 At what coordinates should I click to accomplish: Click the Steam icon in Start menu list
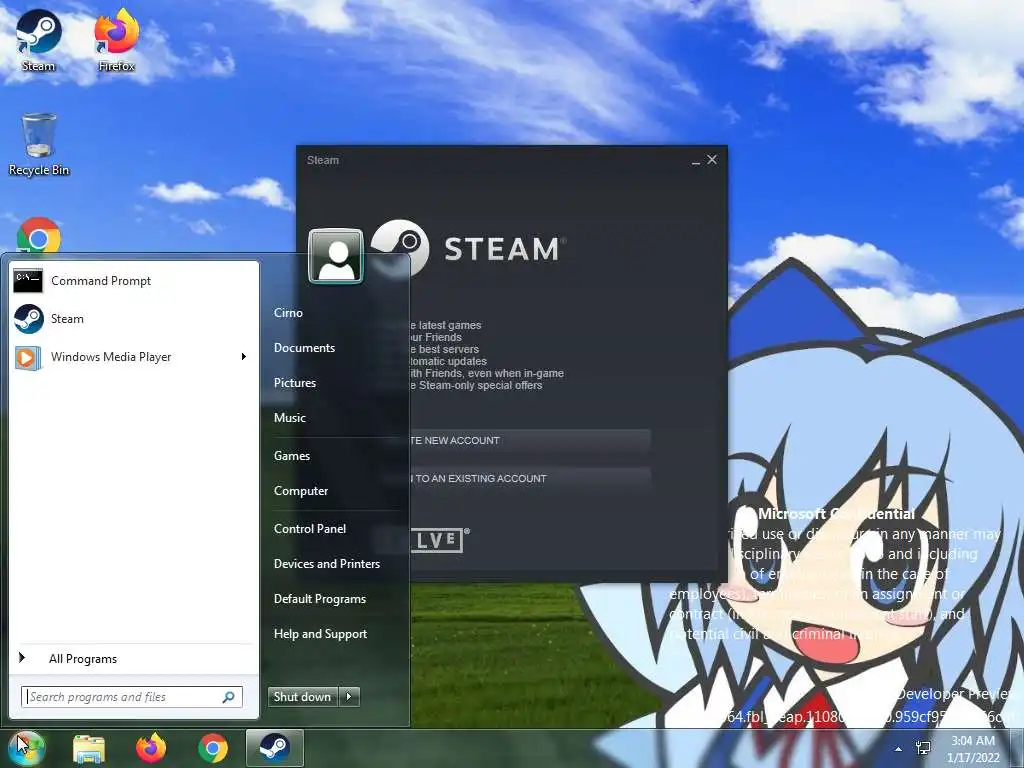pos(29,319)
